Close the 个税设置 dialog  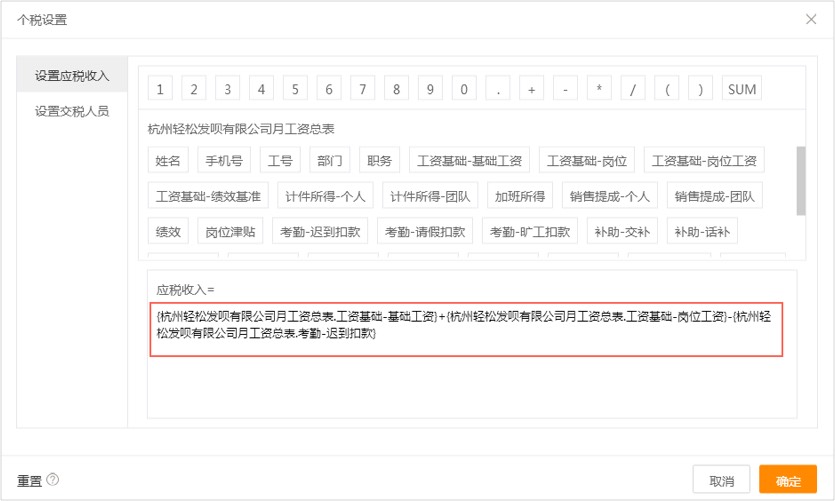811,20
